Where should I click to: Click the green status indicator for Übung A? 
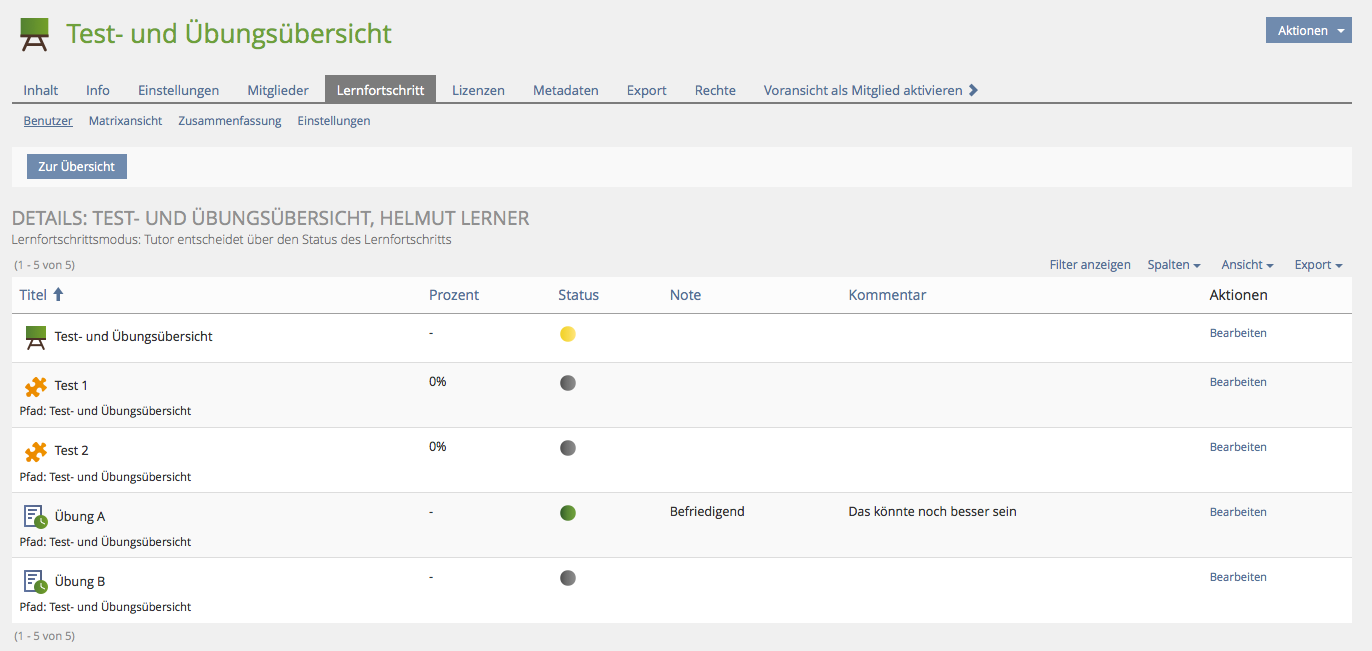tap(568, 513)
